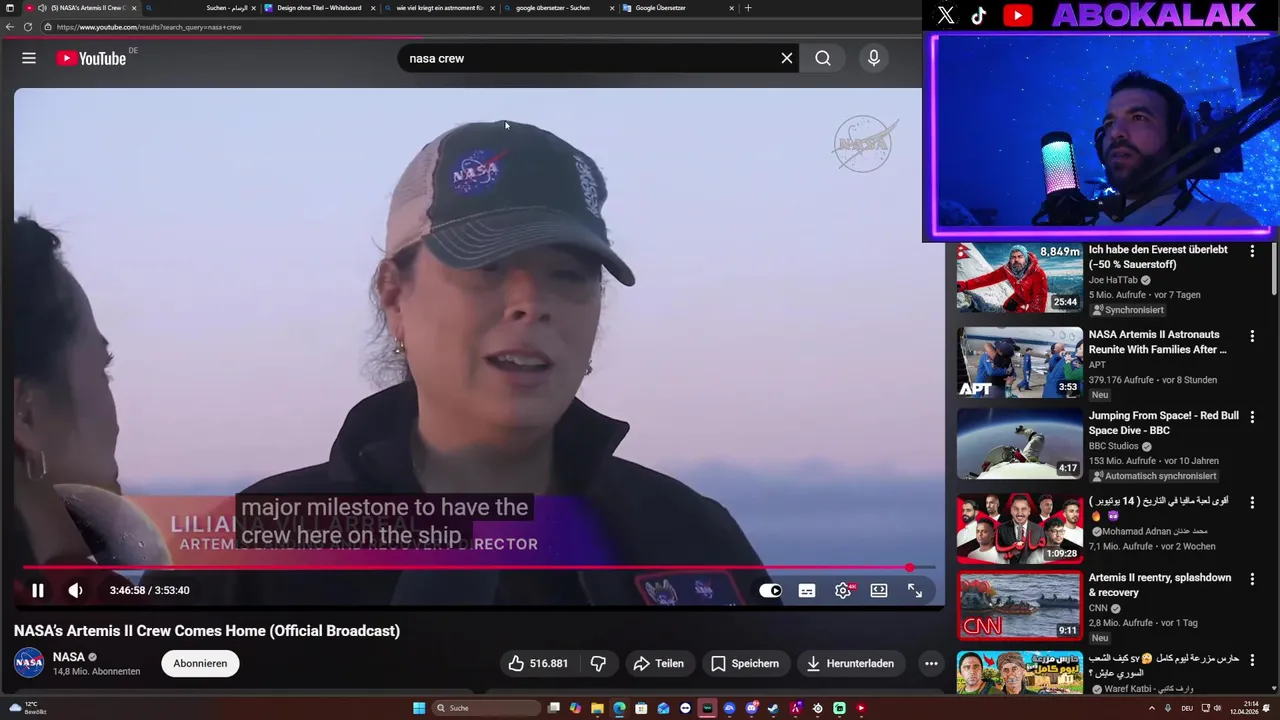
Task: Open 'Ich habe den Everest überlebt' title
Action: click(1158, 257)
